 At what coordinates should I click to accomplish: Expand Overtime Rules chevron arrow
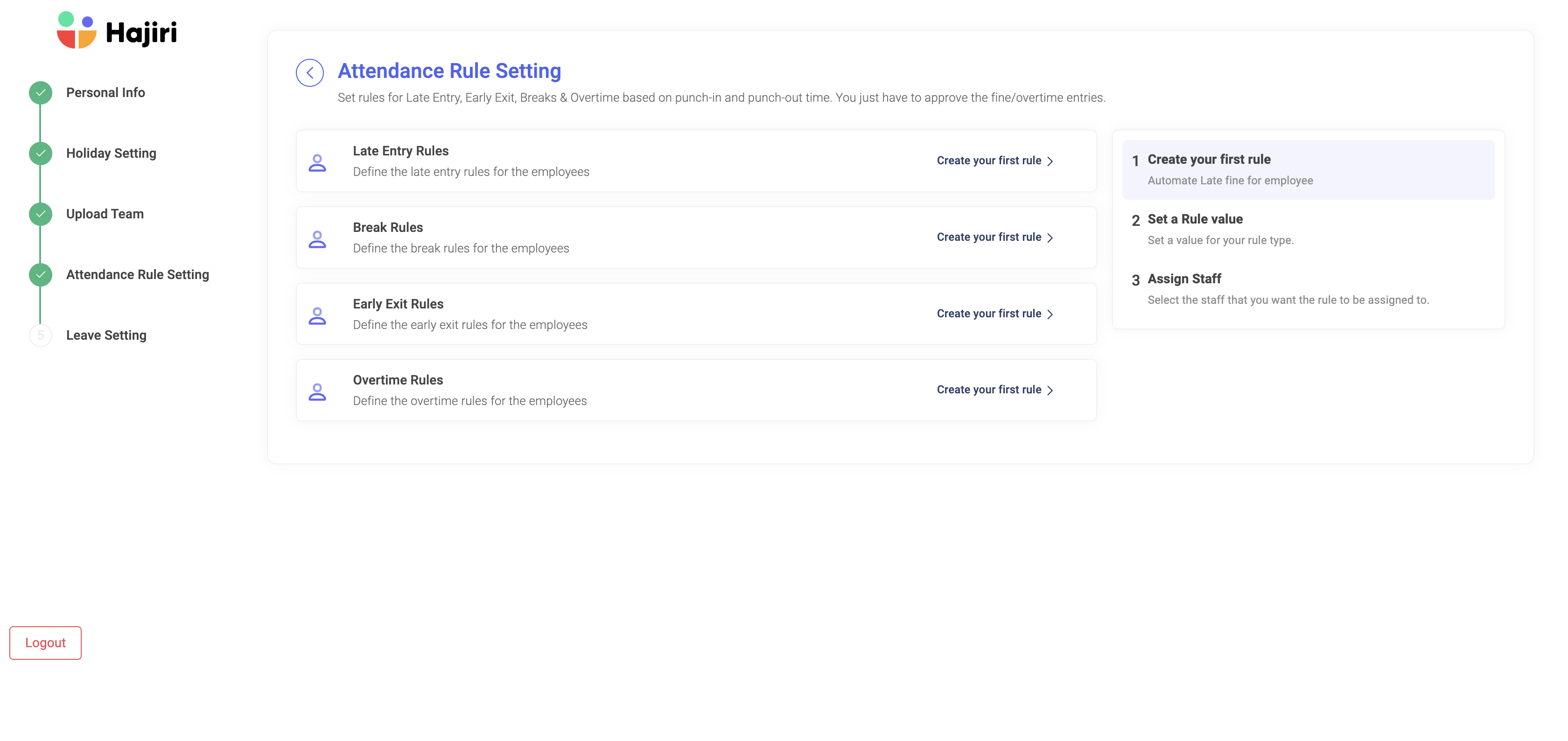click(x=1050, y=390)
